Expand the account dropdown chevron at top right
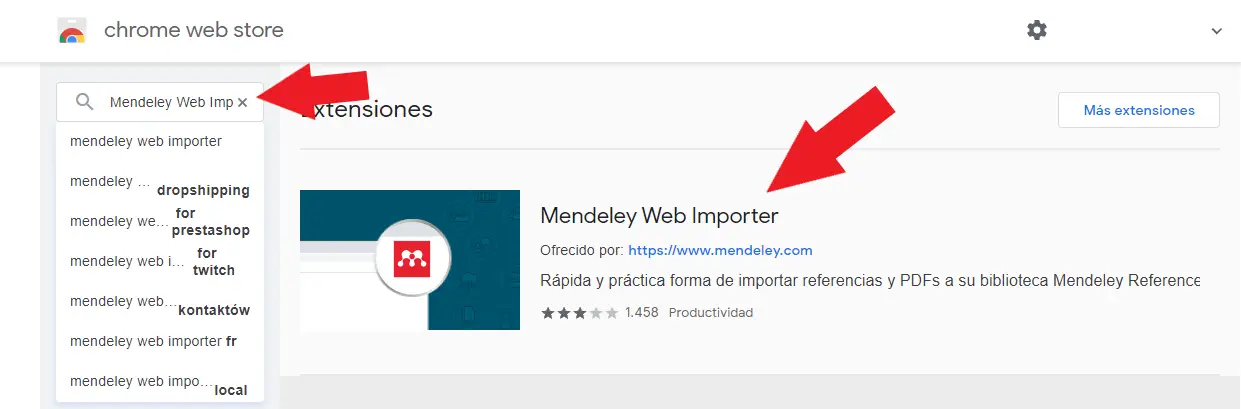Viewport: 1241px width, 409px height. [x=1217, y=31]
